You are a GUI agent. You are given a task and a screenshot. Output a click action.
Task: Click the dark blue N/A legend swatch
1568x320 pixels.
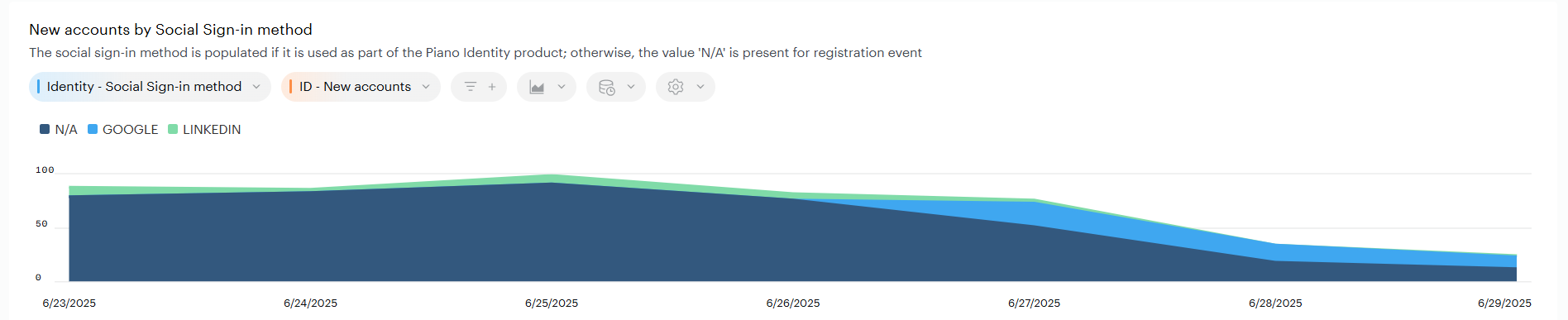[45, 129]
